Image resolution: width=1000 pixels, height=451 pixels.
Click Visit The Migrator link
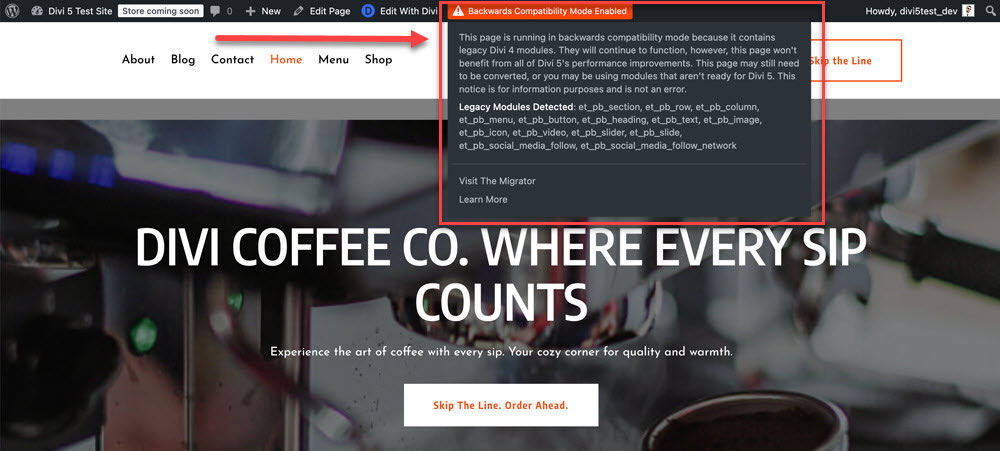coord(497,181)
